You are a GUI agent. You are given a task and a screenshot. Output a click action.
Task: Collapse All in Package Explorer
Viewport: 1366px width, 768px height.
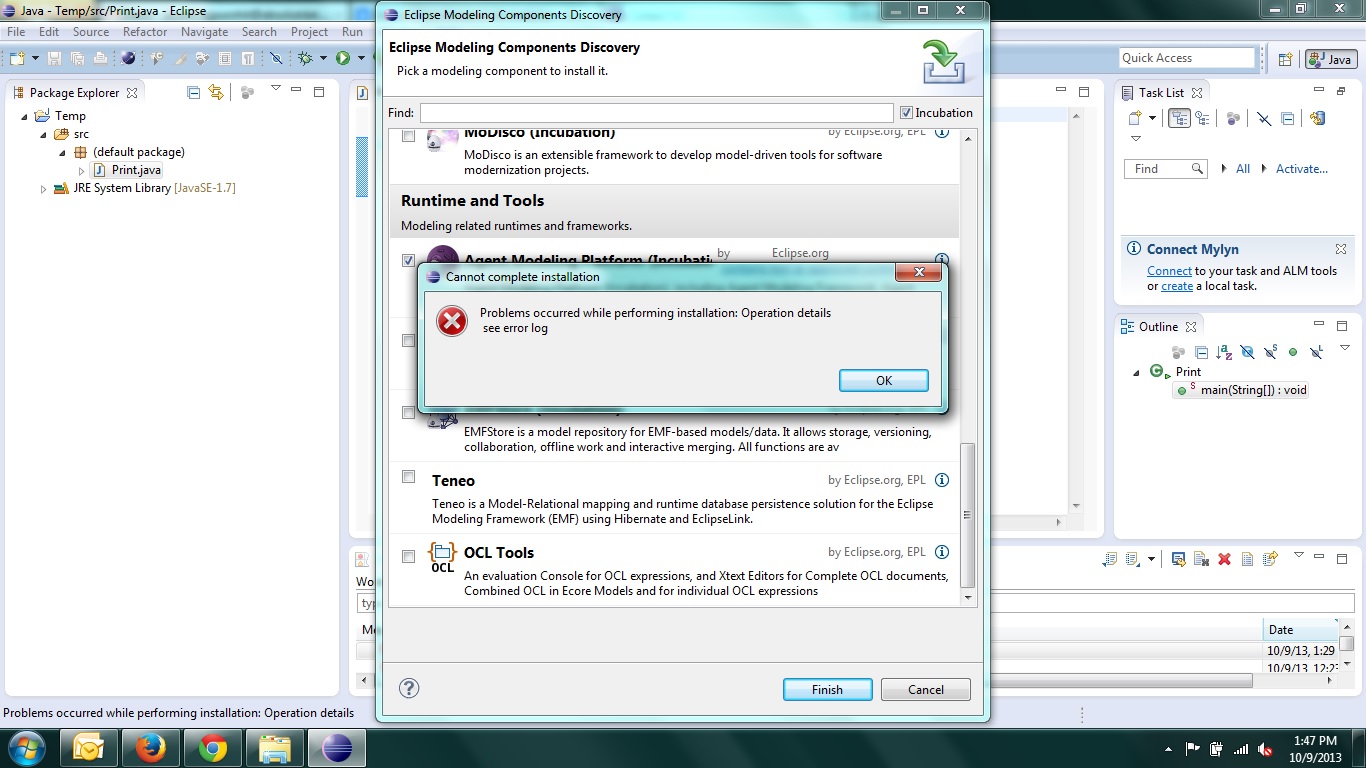(194, 92)
